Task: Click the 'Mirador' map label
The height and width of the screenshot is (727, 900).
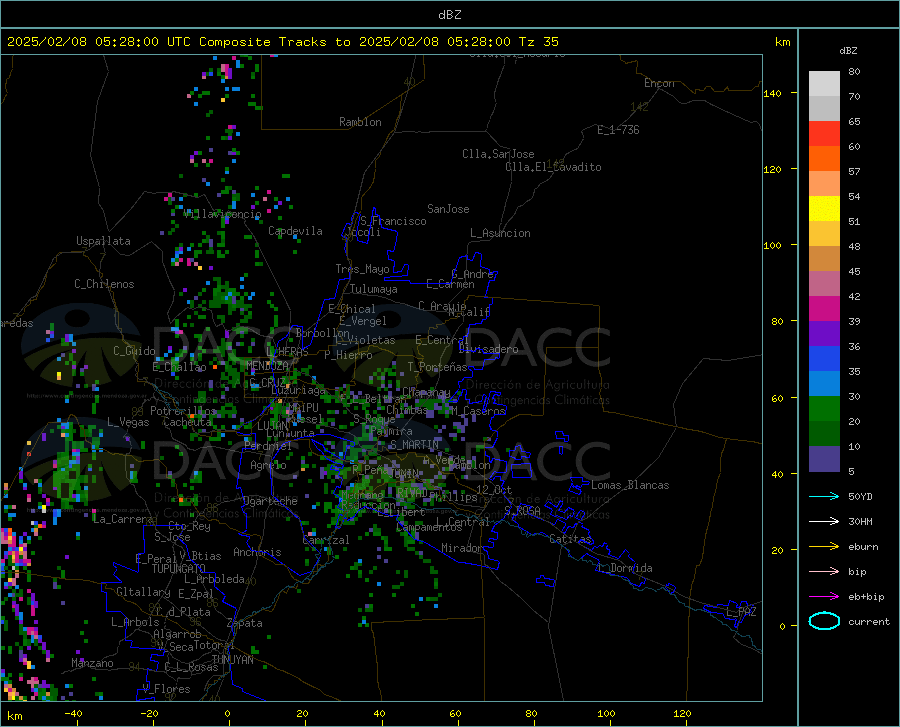Action: (462, 548)
